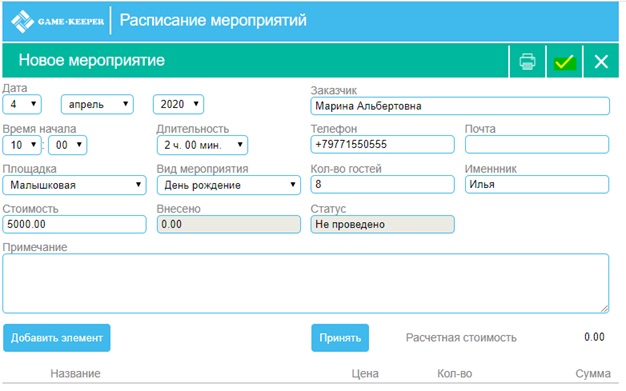Screen dimensions: 626x391
Task: Click the printer icon in the header
Action: 527,62
